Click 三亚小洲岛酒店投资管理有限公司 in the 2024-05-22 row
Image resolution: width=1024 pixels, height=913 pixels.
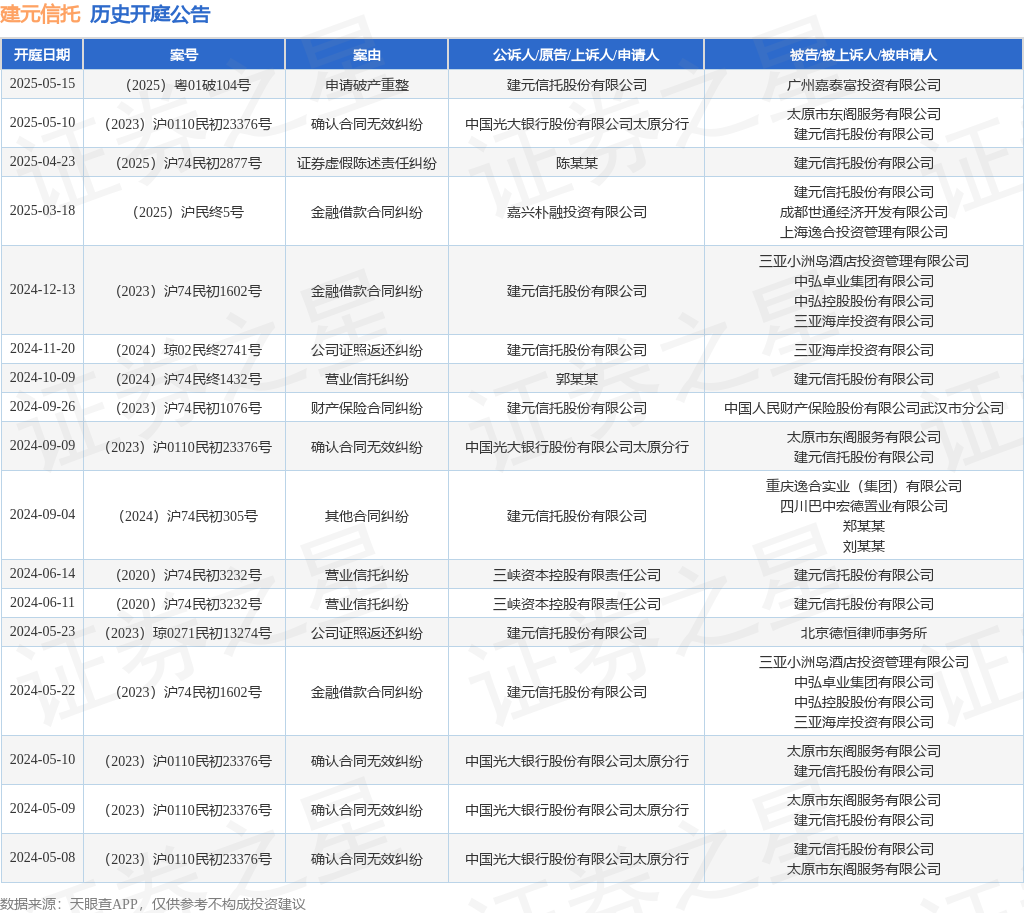[863, 662]
